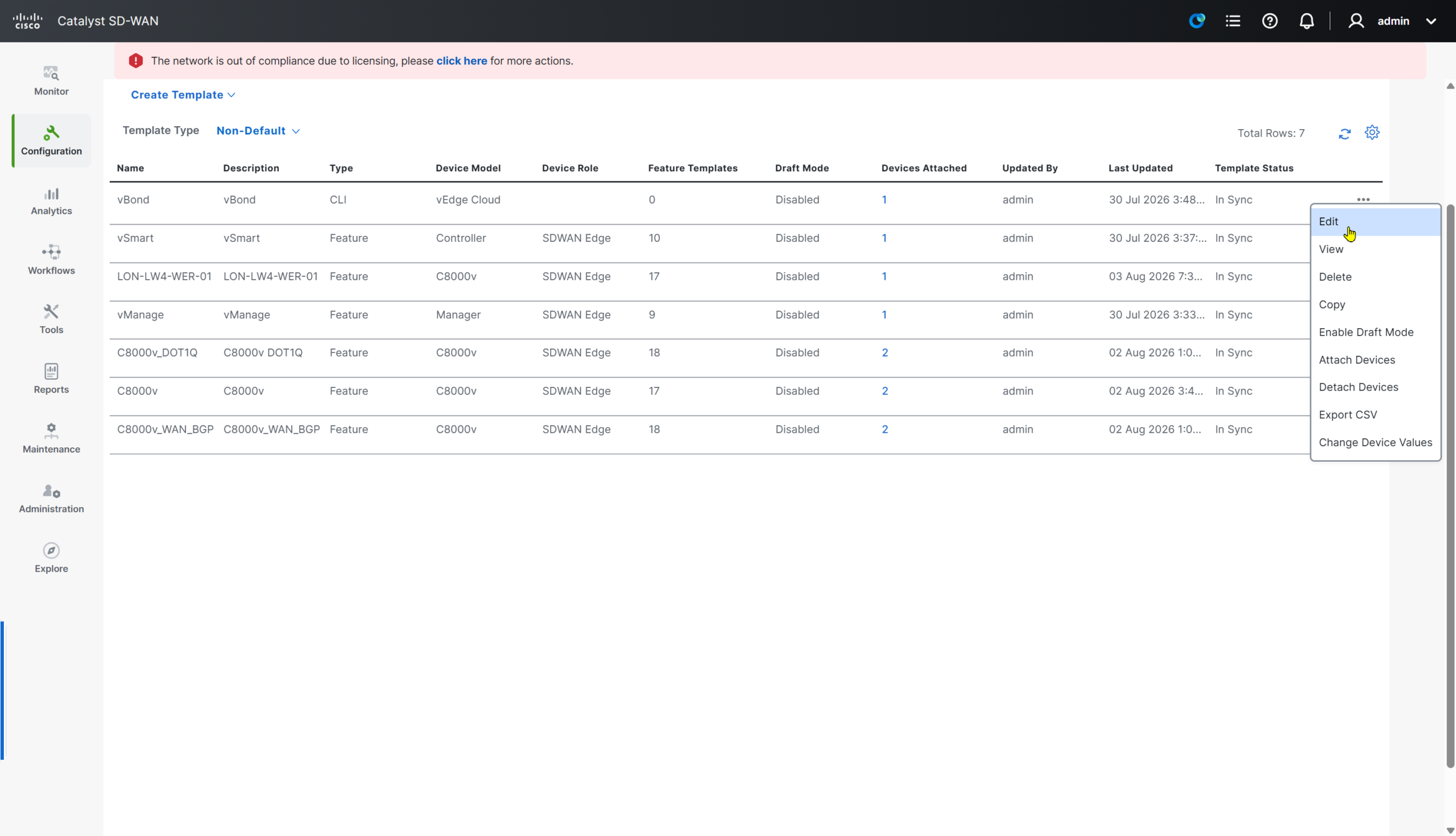Open devices attached count for vManage
This screenshot has height=836, width=1456.
coord(884,314)
